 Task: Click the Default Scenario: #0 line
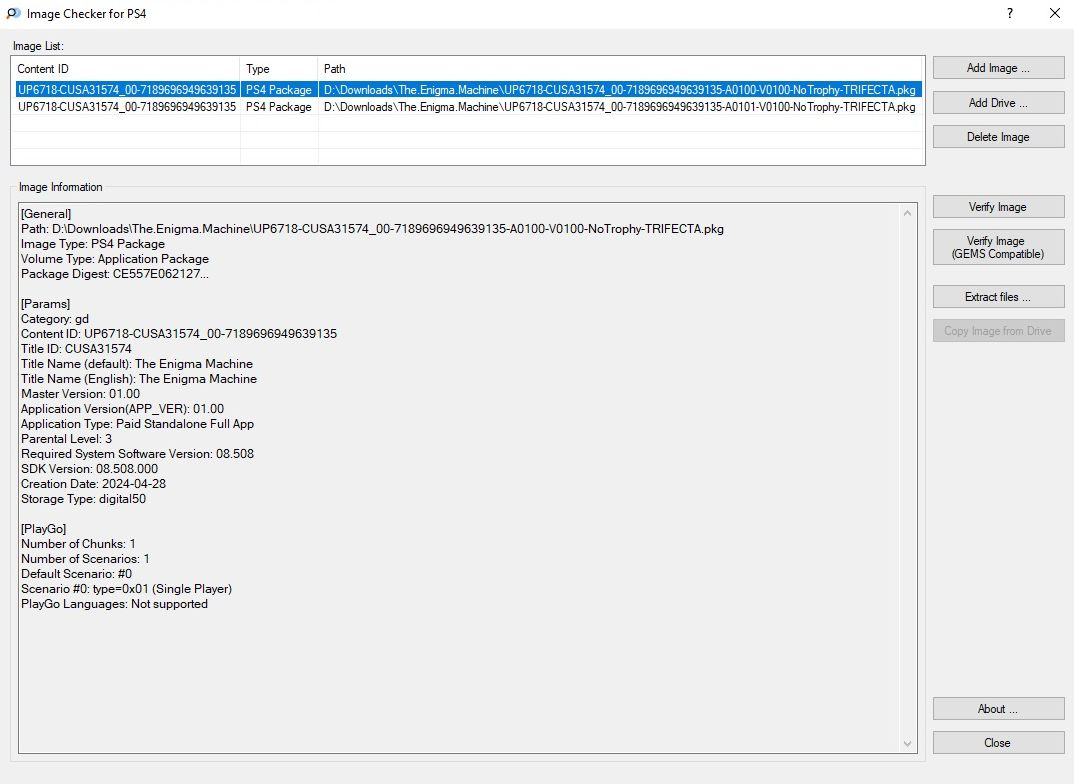(77, 574)
